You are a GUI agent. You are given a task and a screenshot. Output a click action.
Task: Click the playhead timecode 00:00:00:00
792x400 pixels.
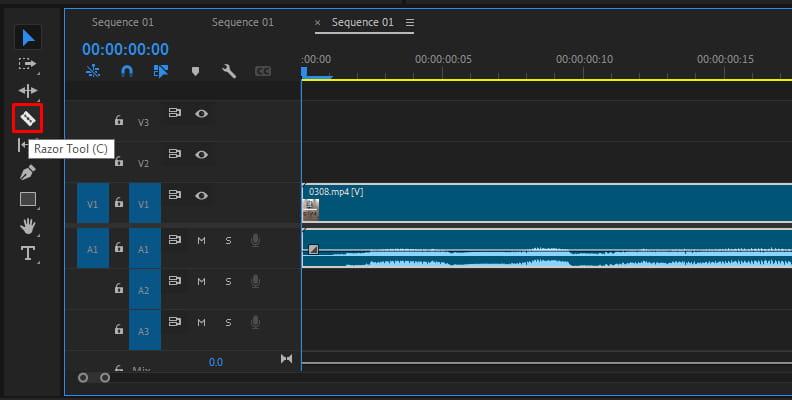(125, 49)
